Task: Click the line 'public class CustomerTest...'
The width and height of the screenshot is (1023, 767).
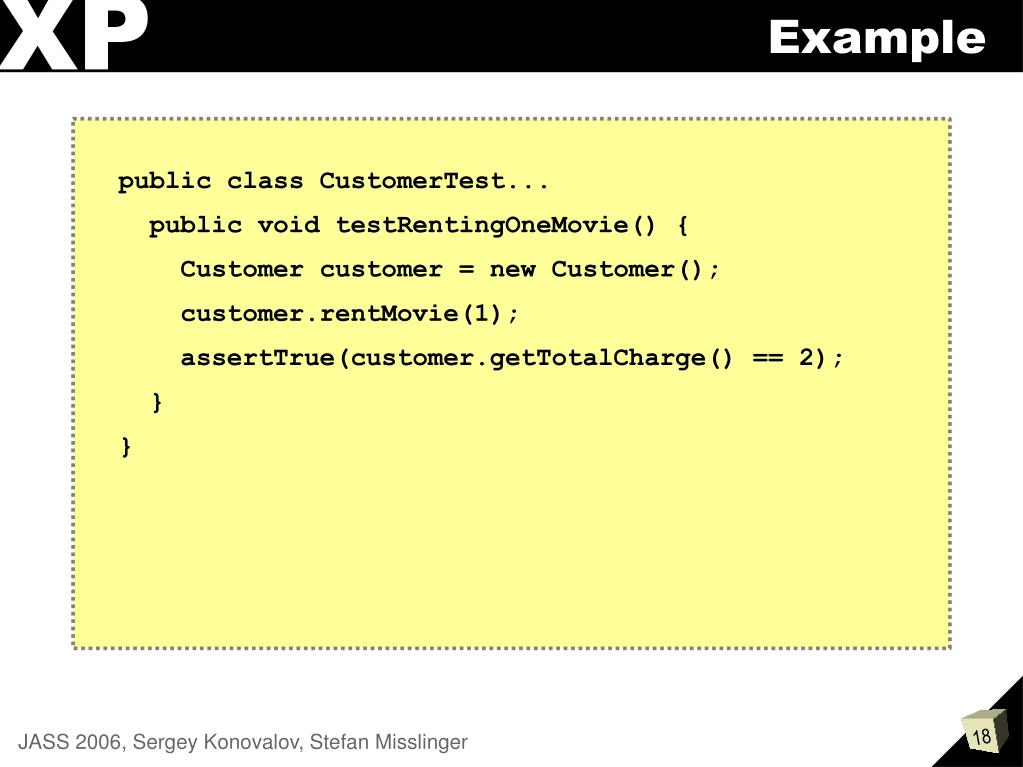Action: [333, 181]
